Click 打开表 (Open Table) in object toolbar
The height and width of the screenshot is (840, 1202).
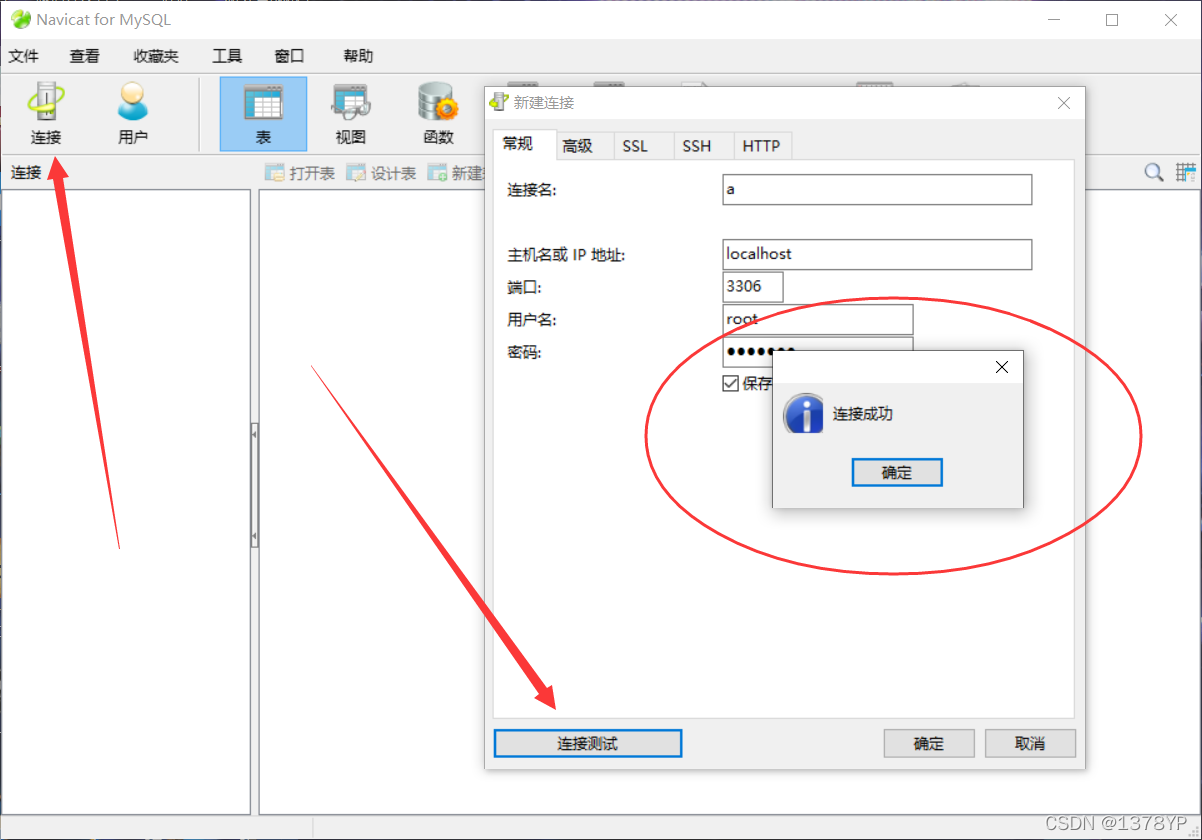[300, 173]
